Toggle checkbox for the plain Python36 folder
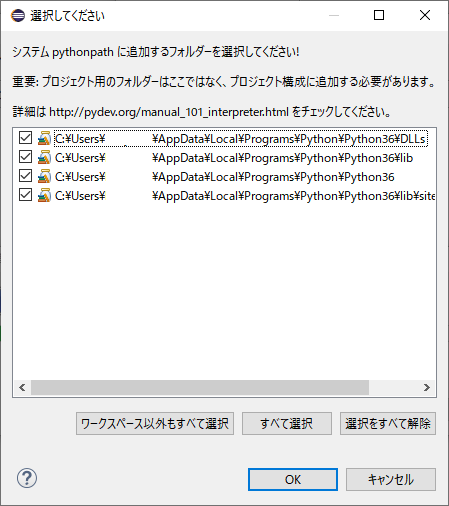 click(x=25, y=176)
